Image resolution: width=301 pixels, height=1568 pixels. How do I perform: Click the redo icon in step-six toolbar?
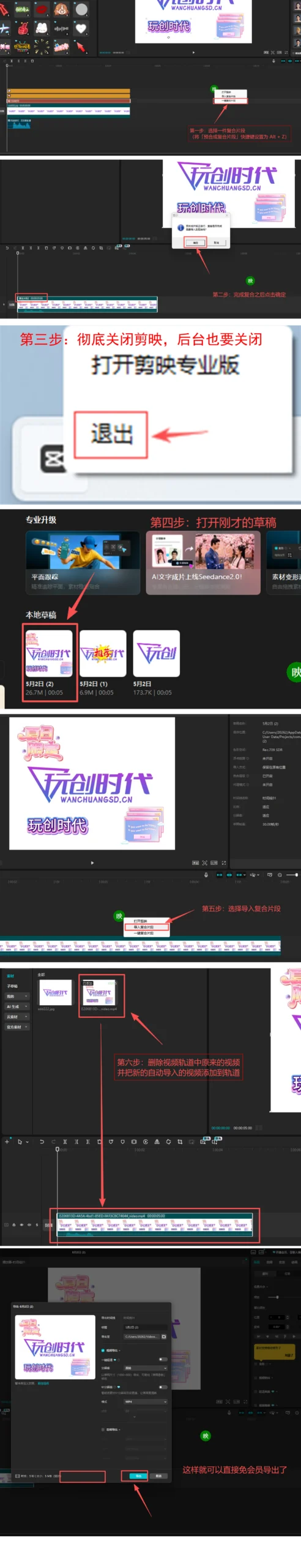coord(54,1142)
